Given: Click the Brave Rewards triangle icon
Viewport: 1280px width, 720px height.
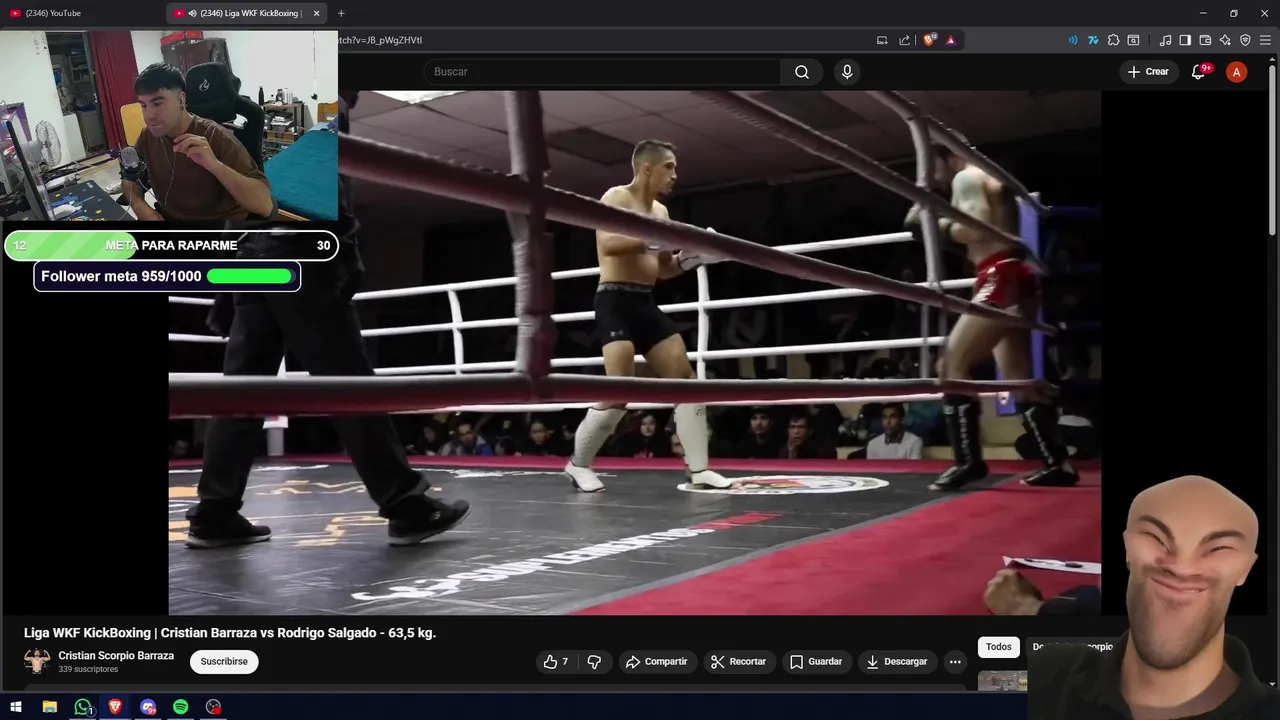Looking at the screenshot, I should (950, 40).
